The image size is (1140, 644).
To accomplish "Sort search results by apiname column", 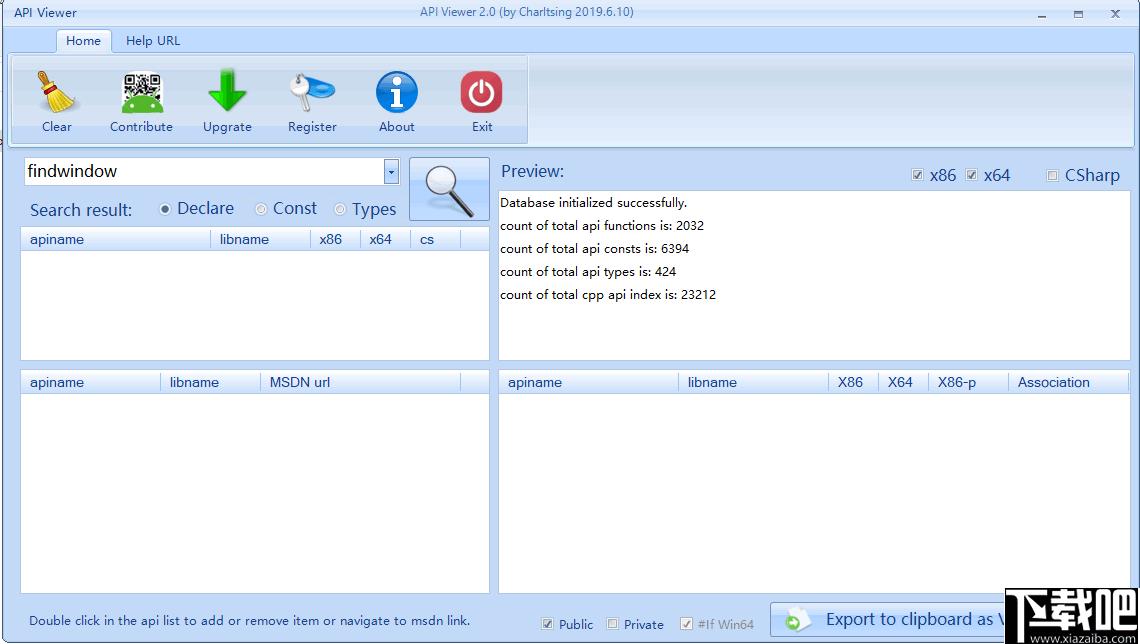I will click(x=116, y=239).
